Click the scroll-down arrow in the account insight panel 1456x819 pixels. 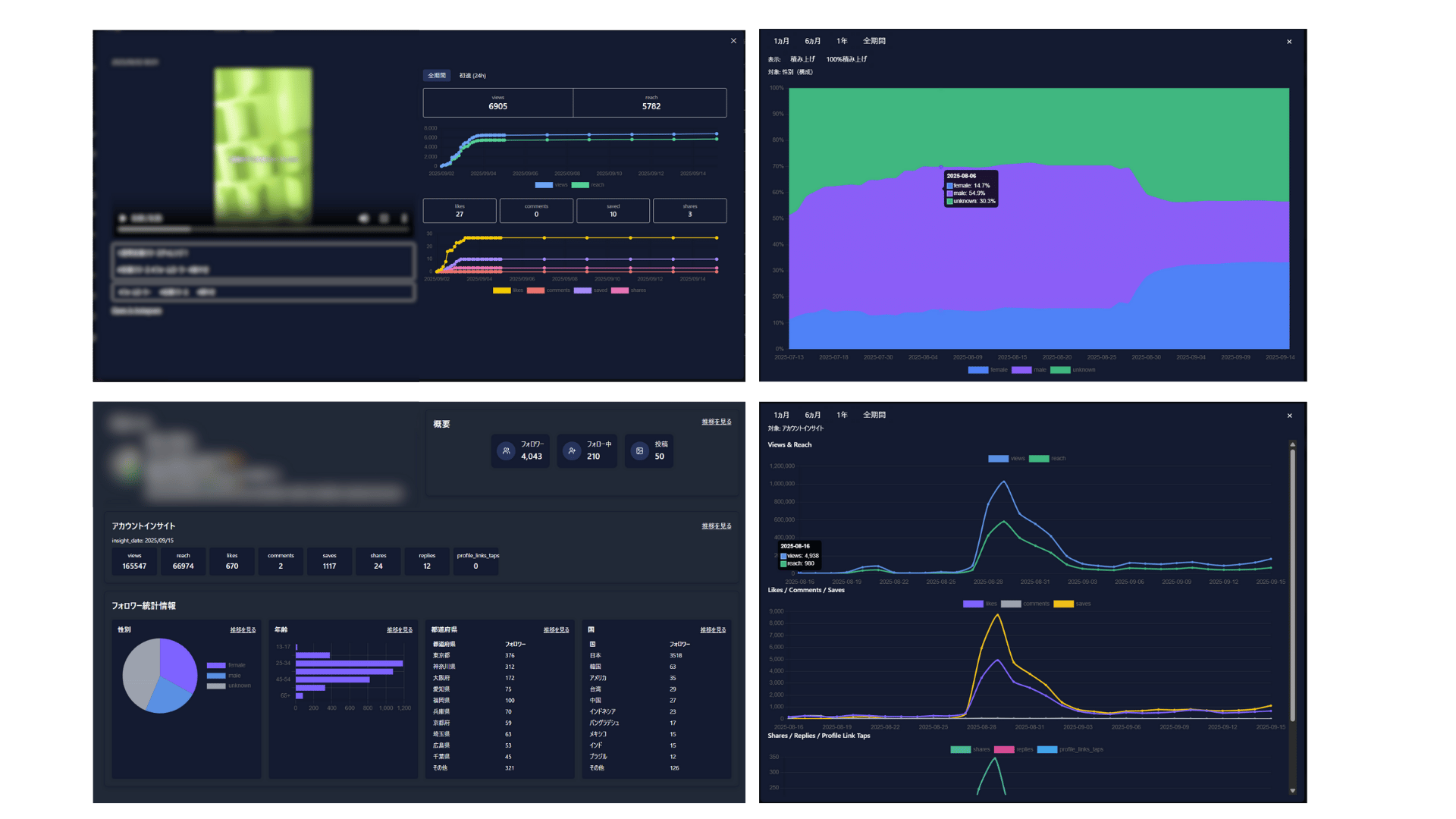1293,791
